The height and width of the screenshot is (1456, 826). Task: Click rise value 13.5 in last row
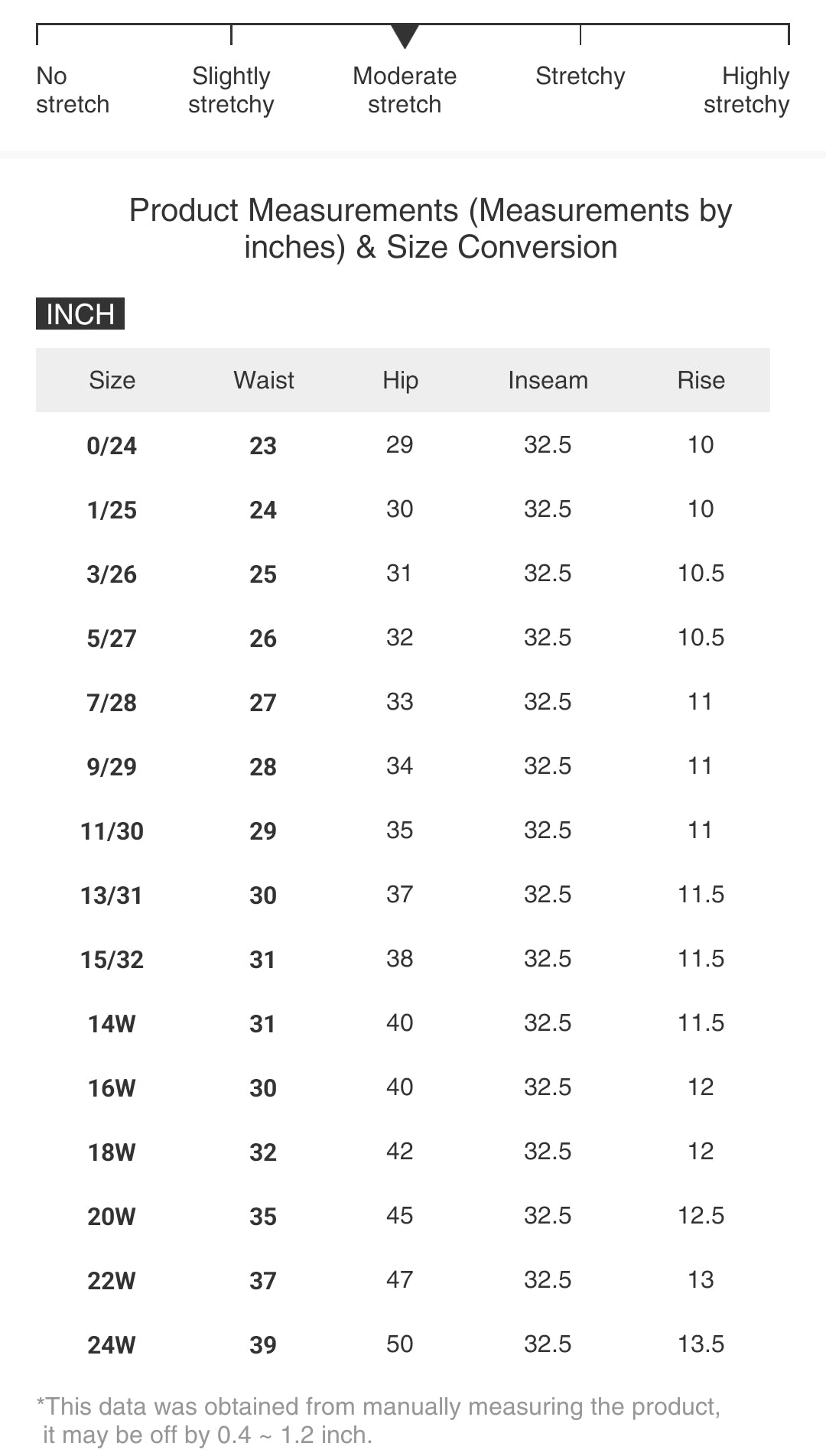coord(701,1344)
